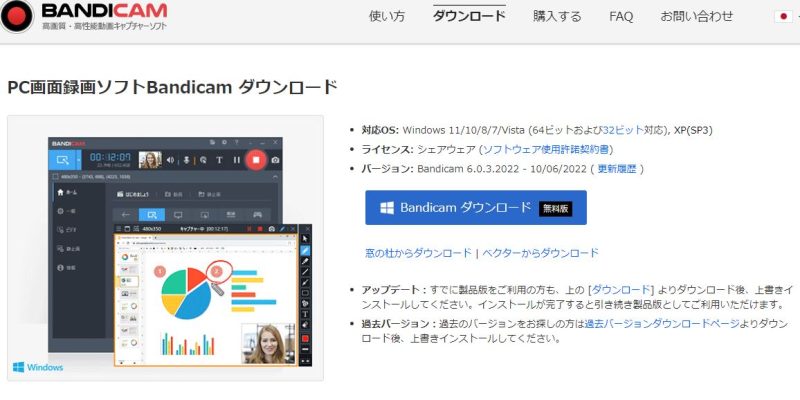The width and height of the screenshot is (800, 400).
Task: Click the pause icon in the Bandicam preview
Action: [x=237, y=160]
